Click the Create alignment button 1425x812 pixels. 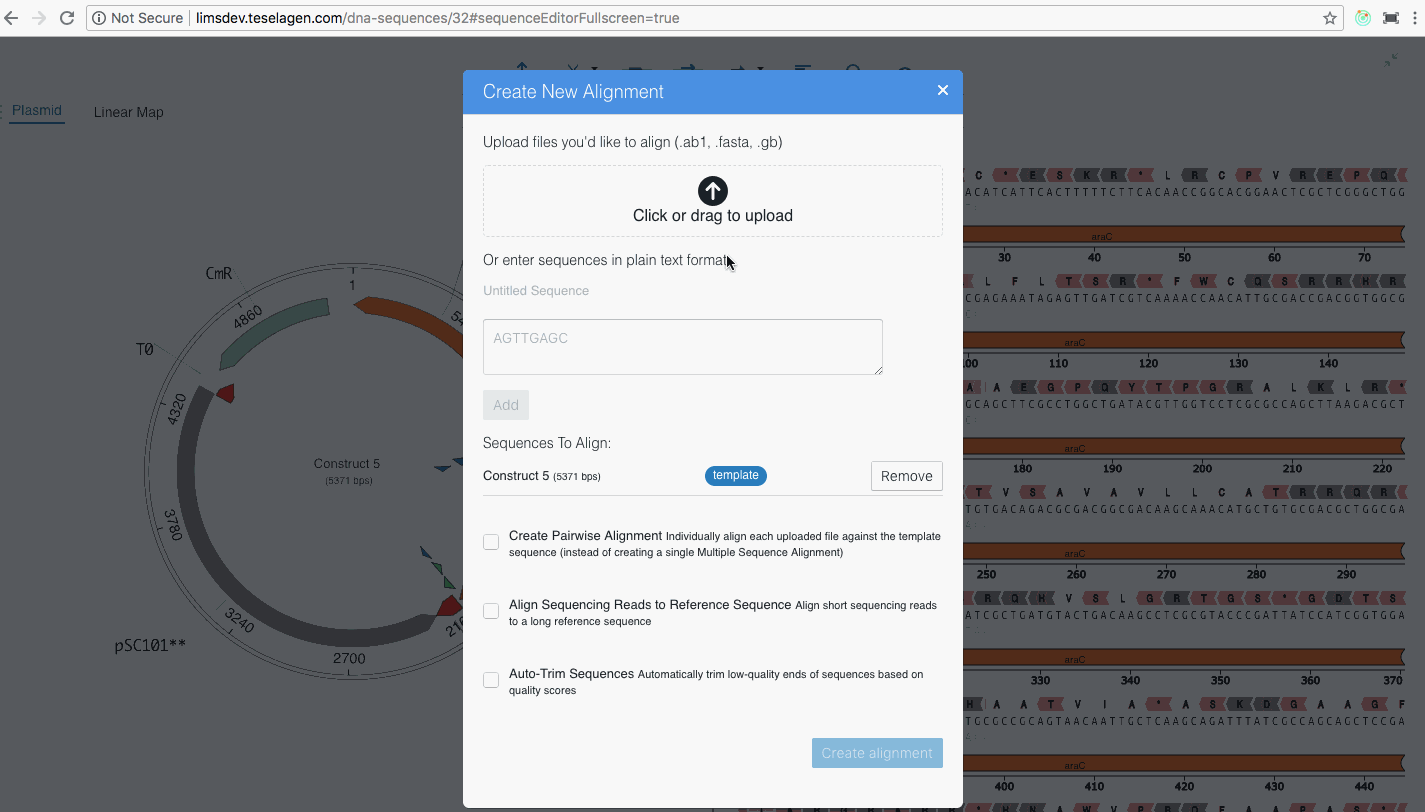[x=877, y=753]
